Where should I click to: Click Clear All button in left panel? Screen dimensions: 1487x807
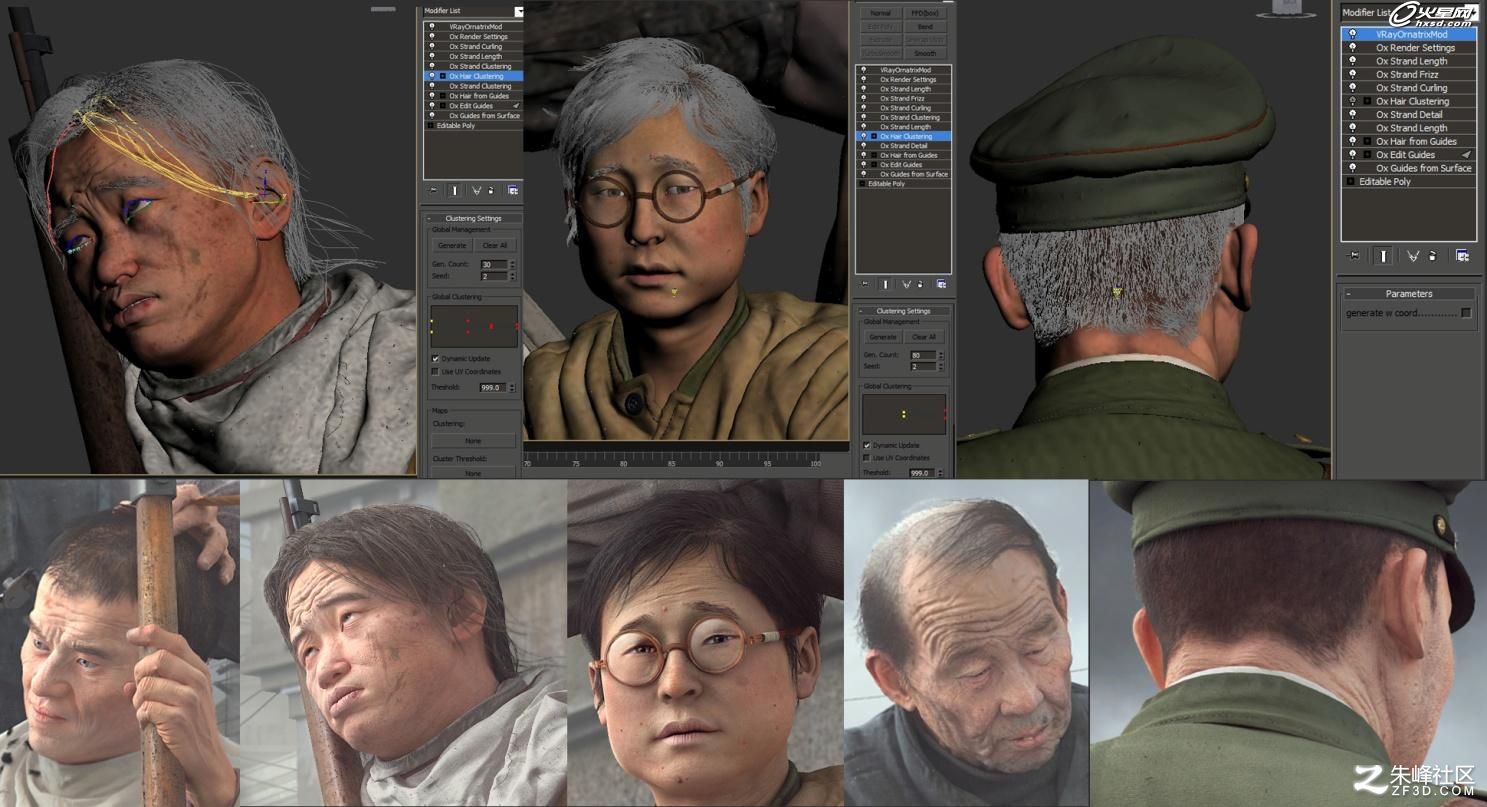(495, 245)
